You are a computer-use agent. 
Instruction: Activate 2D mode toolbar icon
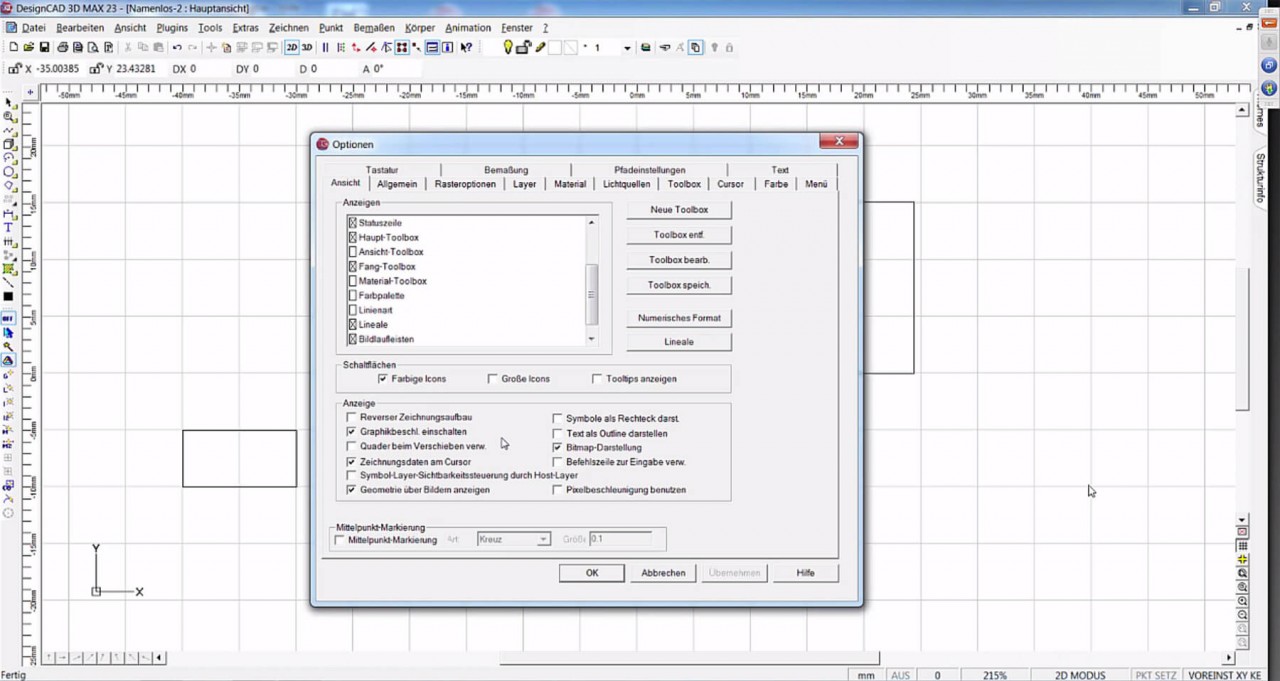click(292, 47)
